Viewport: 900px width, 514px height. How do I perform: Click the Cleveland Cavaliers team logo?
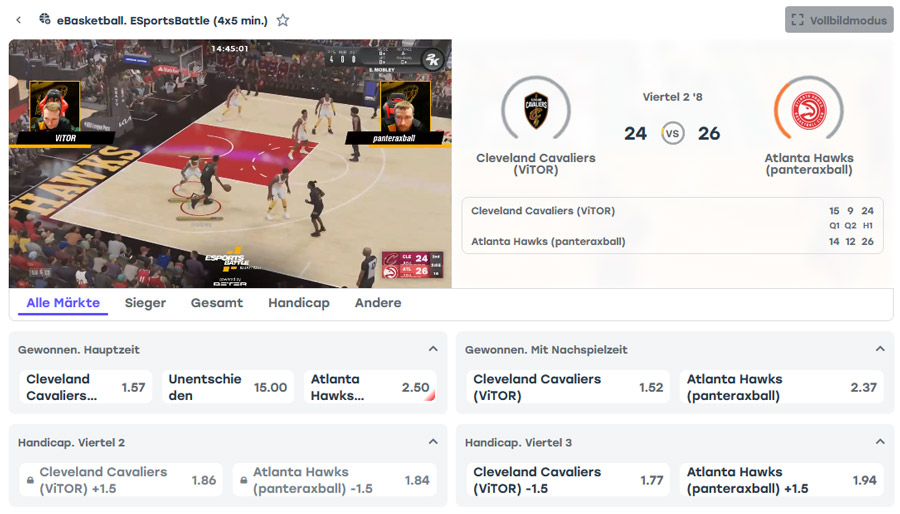point(536,111)
